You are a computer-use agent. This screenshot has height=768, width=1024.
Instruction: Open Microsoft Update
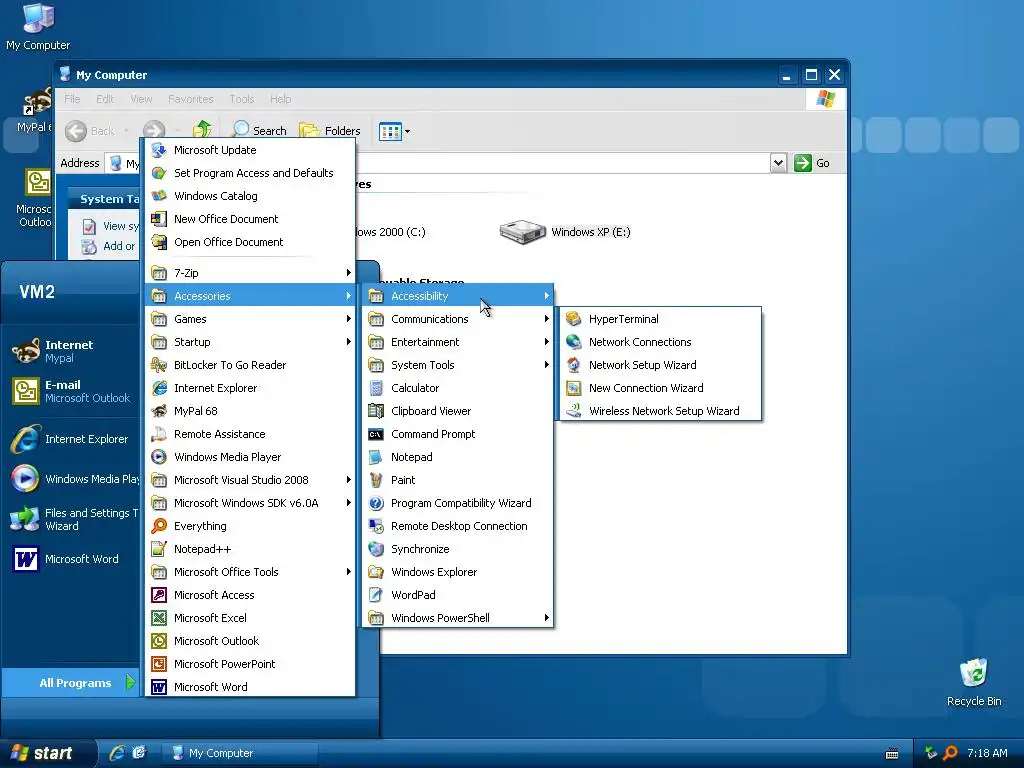[x=250, y=150]
